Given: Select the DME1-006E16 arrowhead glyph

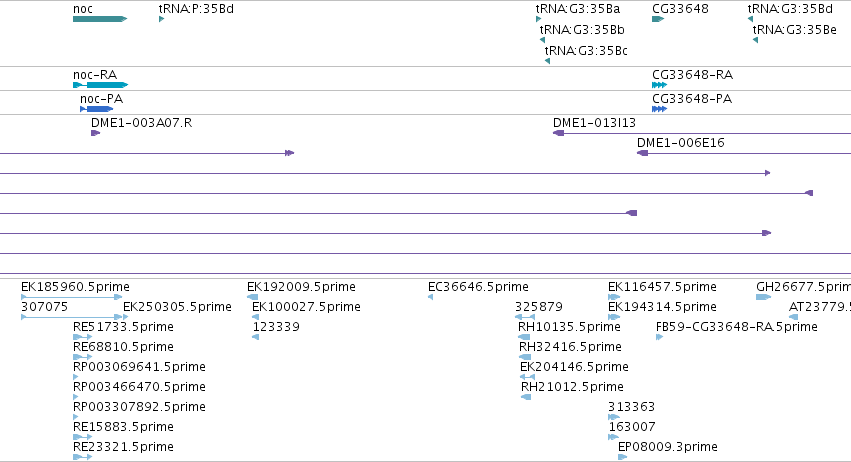Looking at the screenshot, I should coord(643,153).
